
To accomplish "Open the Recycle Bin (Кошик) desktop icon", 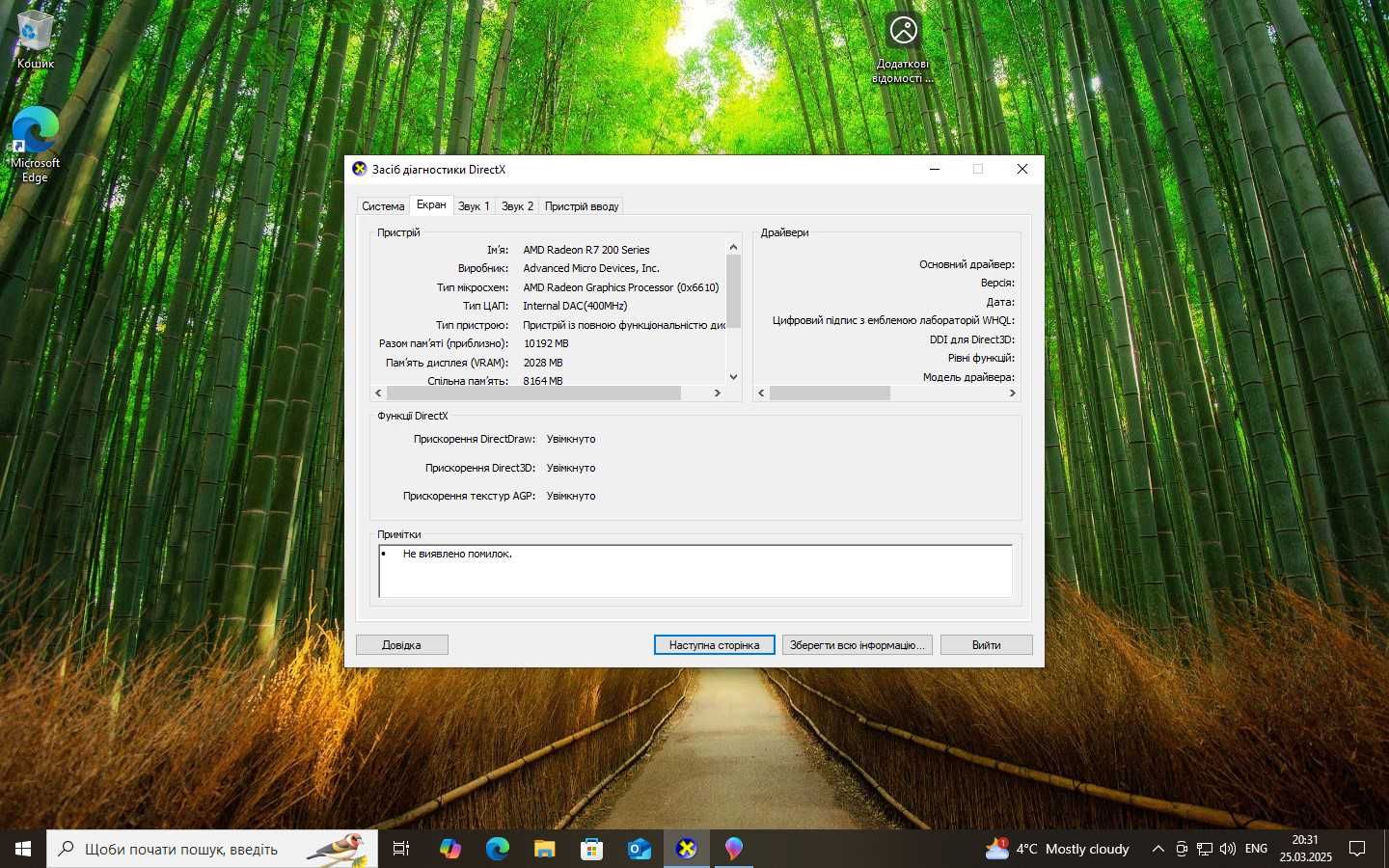I will 35,40.
